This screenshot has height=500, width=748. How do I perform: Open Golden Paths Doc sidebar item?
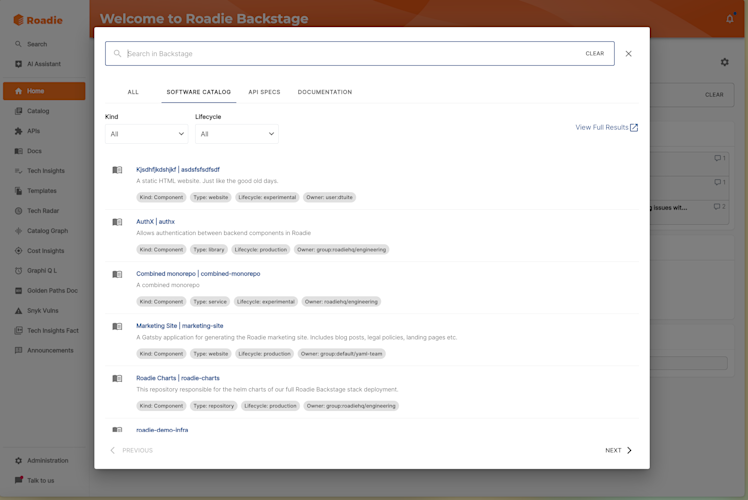[46, 291]
